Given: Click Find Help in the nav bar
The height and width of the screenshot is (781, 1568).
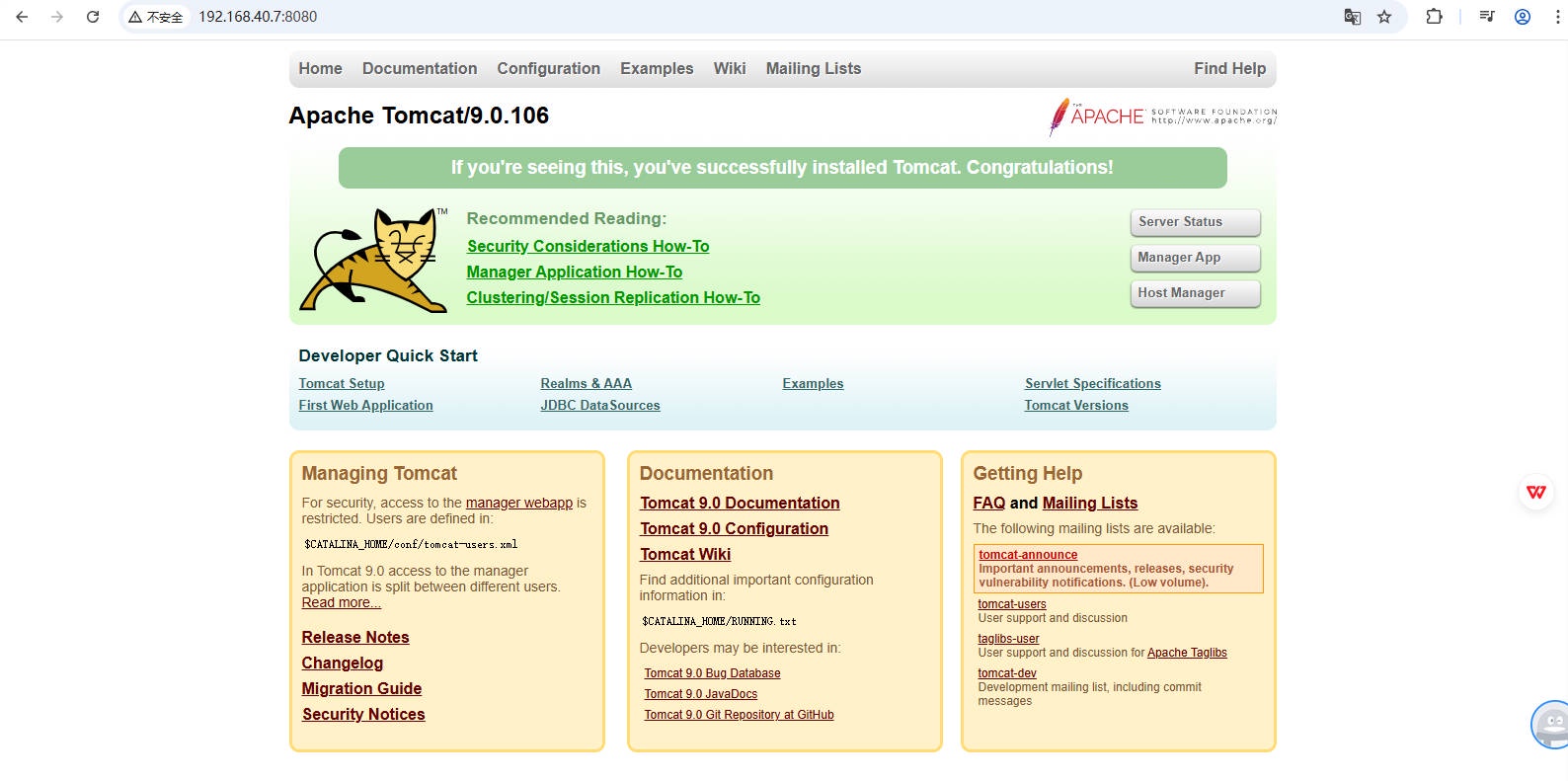Looking at the screenshot, I should tap(1229, 68).
